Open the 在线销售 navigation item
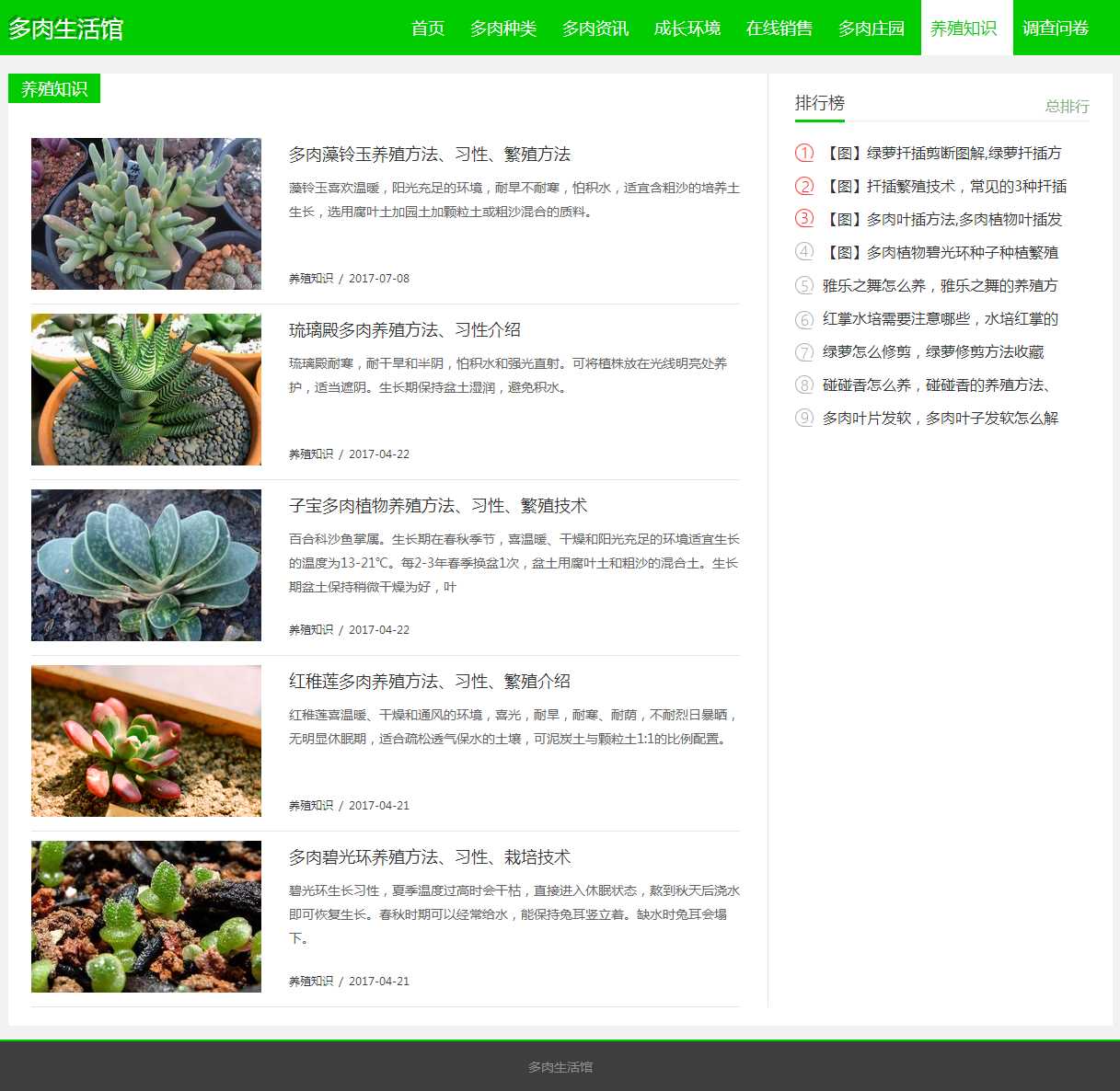1120x1091 pixels. [779, 29]
